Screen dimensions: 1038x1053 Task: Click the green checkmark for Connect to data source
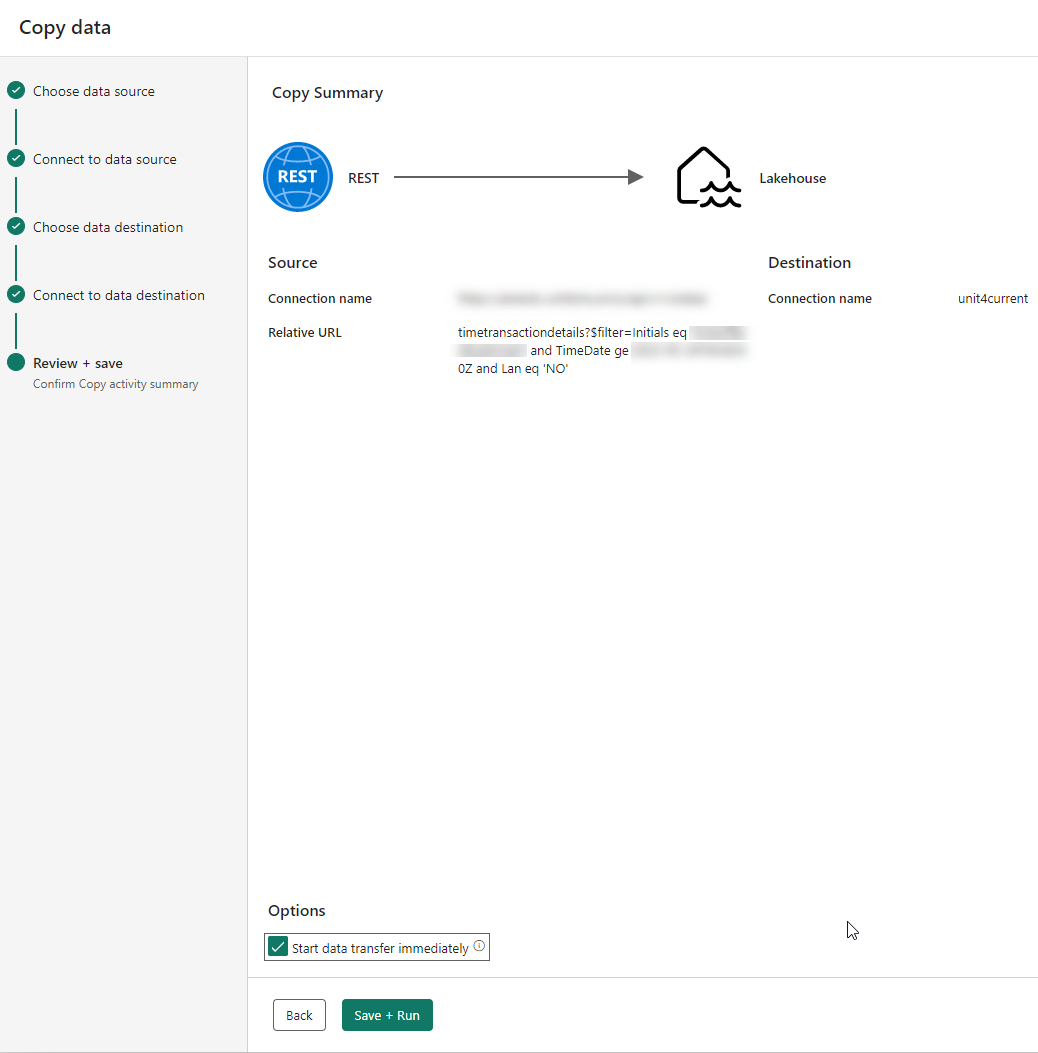[x=16, y=159]
